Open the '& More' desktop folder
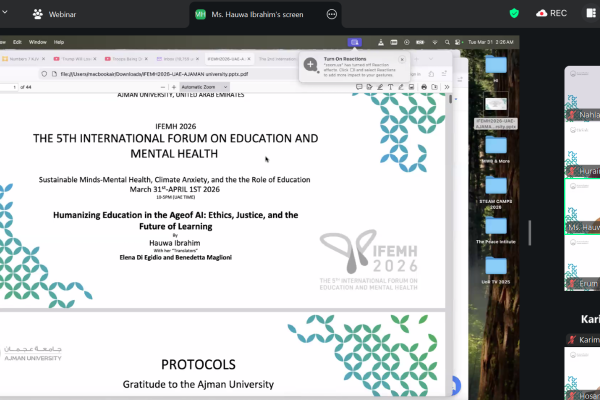This screenshot has height=400, width=600. [x=496, y=149]
